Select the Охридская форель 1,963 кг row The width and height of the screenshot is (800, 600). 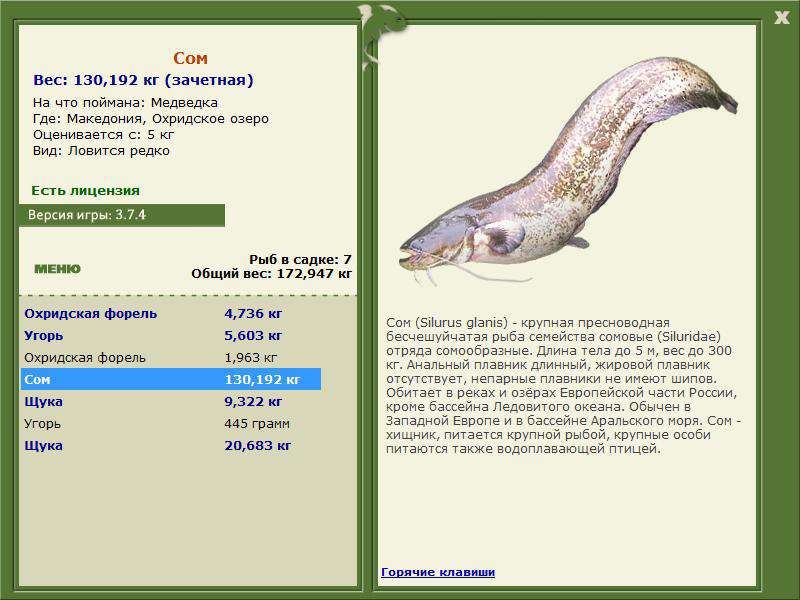pyautogui.click(x=171, y=357)
